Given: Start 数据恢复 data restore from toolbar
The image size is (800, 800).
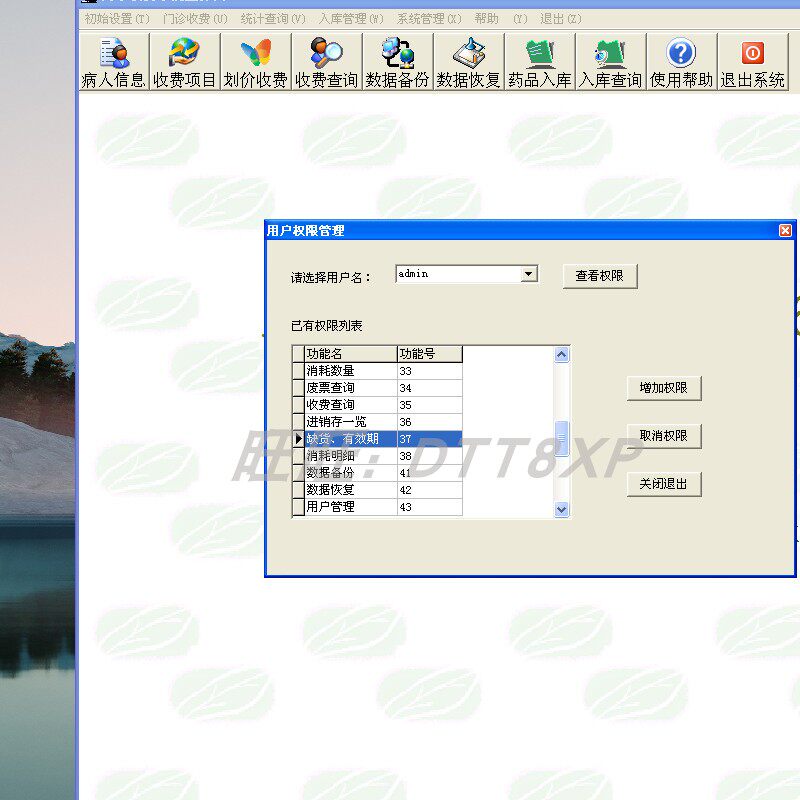Looking at the screenshot, I should 468,62.
